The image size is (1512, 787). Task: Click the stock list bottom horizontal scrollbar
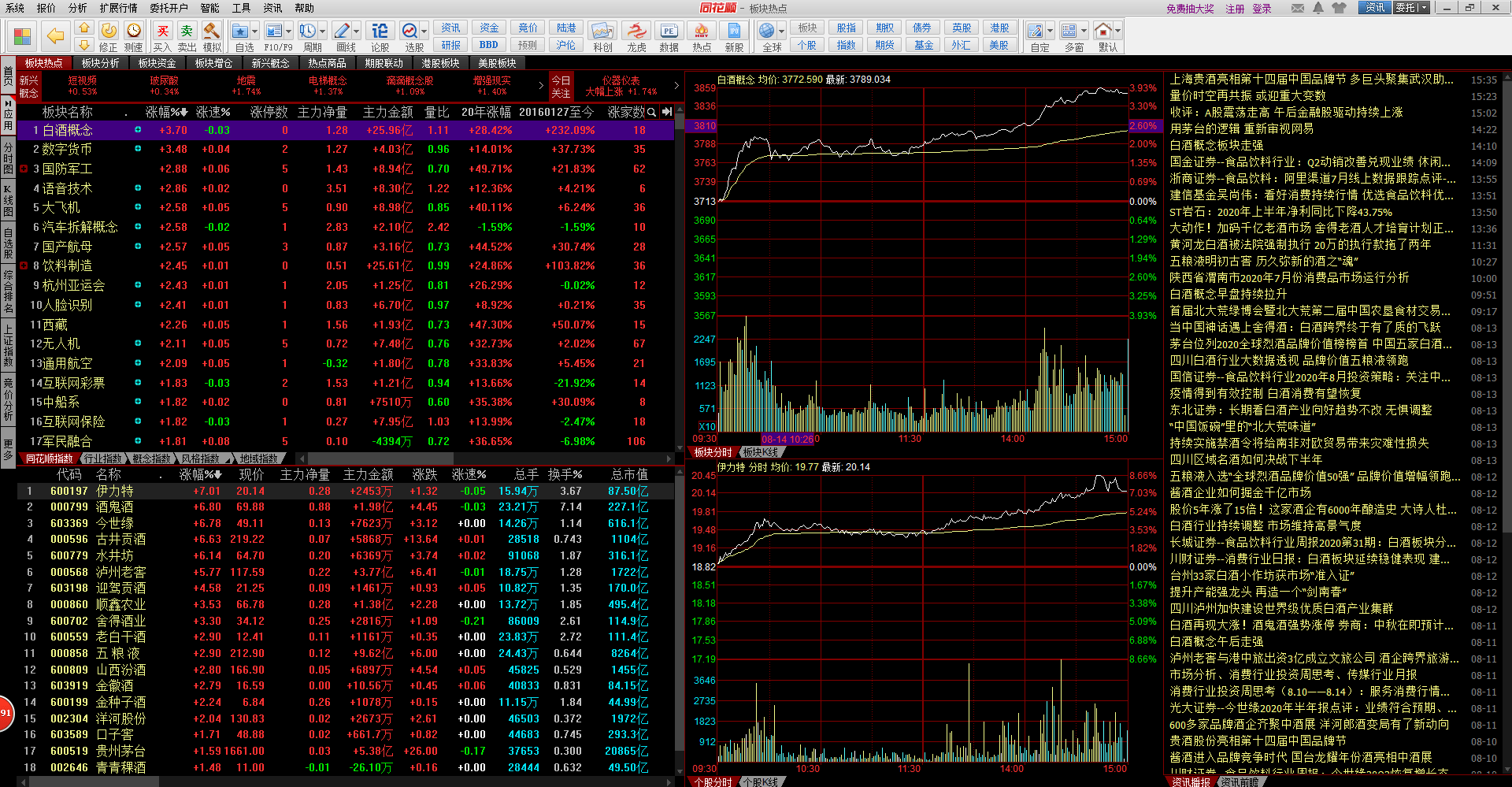(x=94, y=781)
